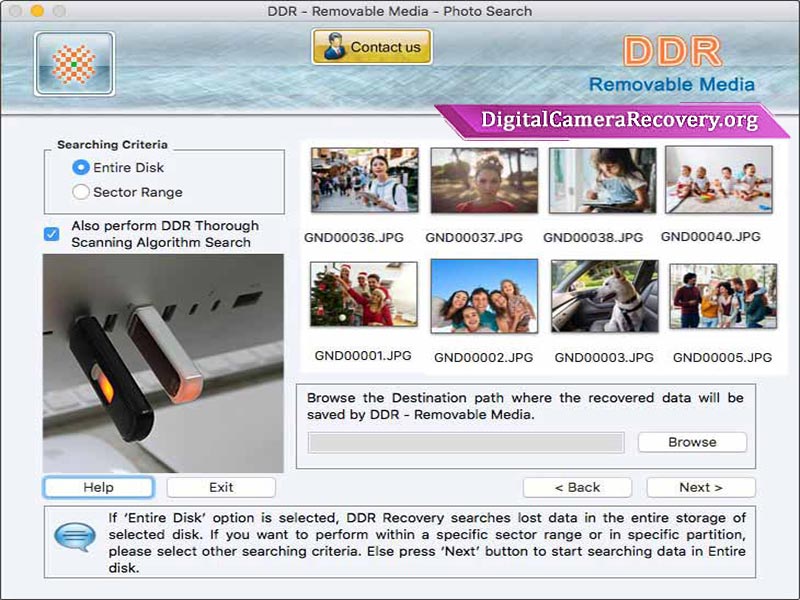Screen dimensions: 800x600
Task: Pick the GND00040.JPG babies thumbnail
Action: (719, 180)
